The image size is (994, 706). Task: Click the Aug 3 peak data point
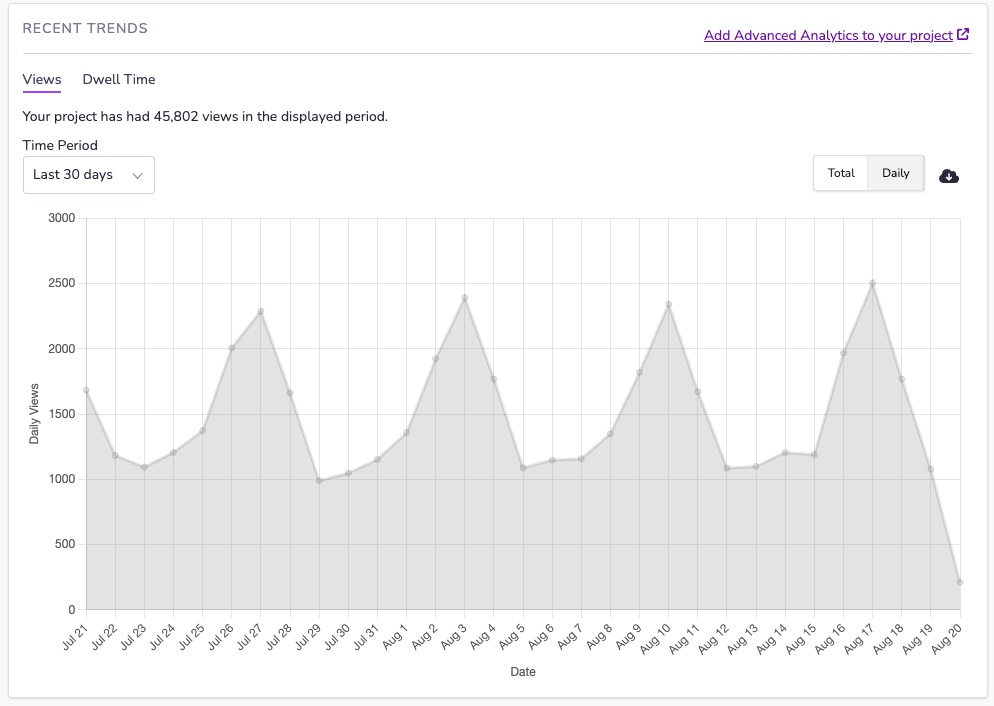pos(465,298)
